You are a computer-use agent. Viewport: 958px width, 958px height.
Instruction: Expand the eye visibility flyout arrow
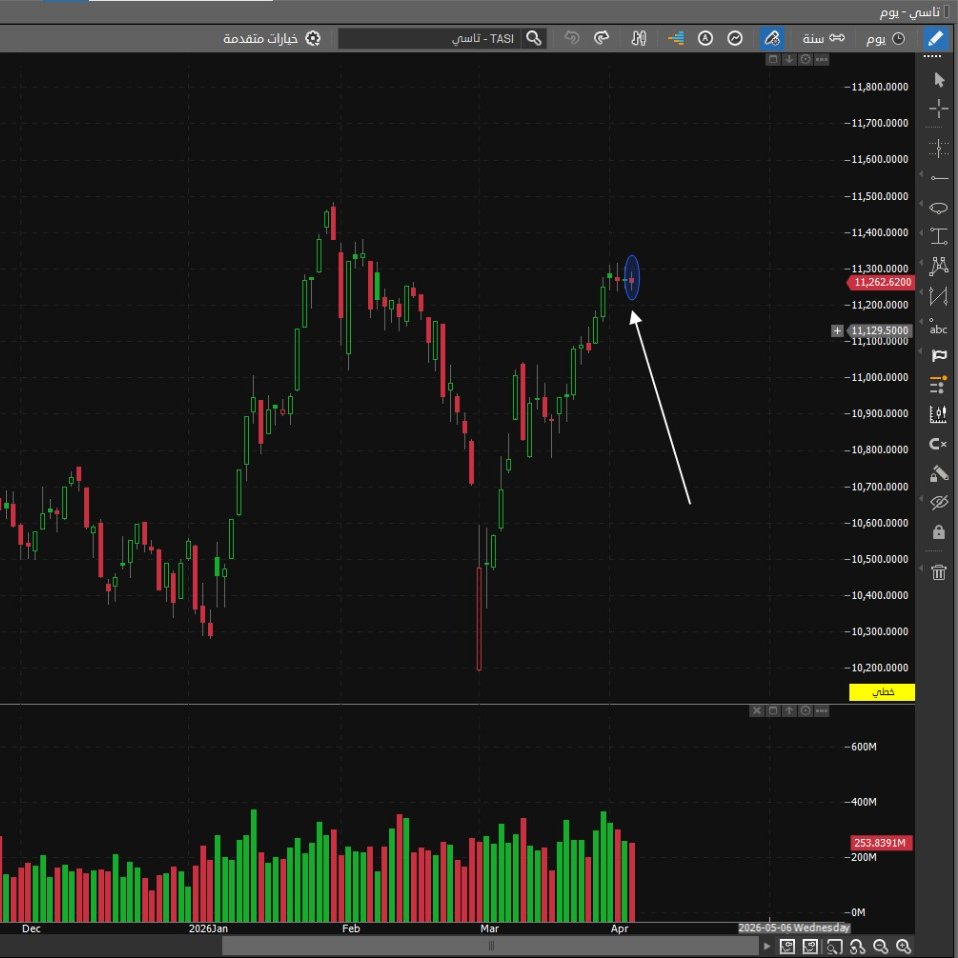921,499
